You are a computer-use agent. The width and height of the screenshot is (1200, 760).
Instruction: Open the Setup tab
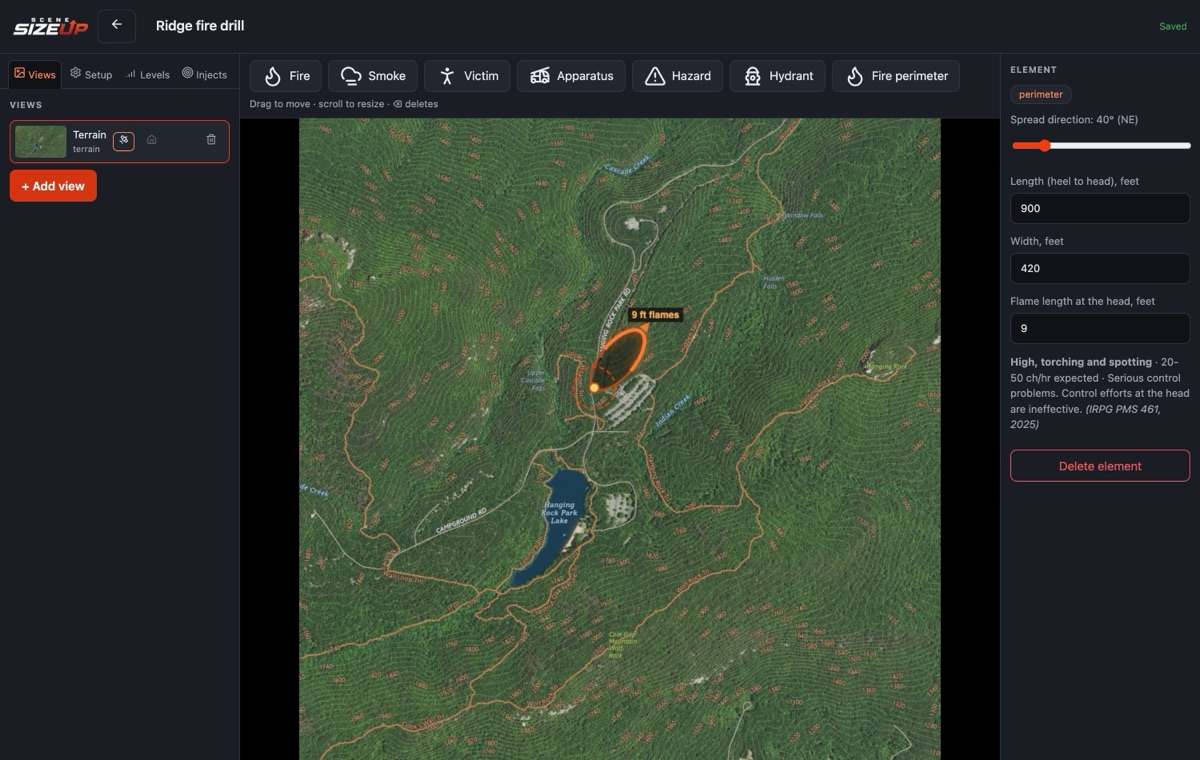[x=91, y=74]
